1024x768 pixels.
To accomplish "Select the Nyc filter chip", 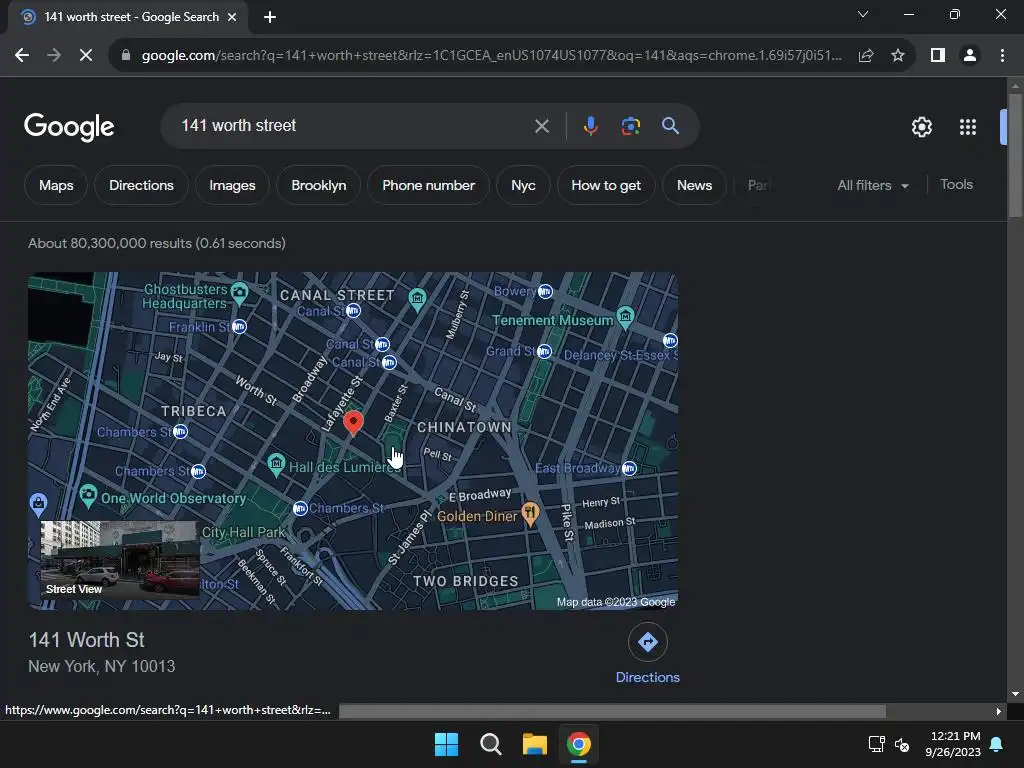I will (x=523, y=185).
